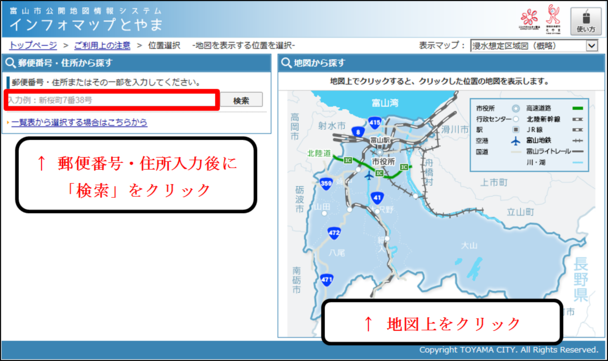Click 市役所 label on the map
The width and height of the screenshot is (608, 361).
click(x=383, y=161)
